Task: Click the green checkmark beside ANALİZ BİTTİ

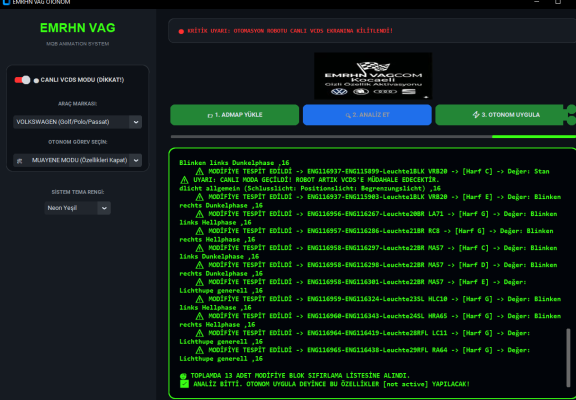Action: click(184, 384)
